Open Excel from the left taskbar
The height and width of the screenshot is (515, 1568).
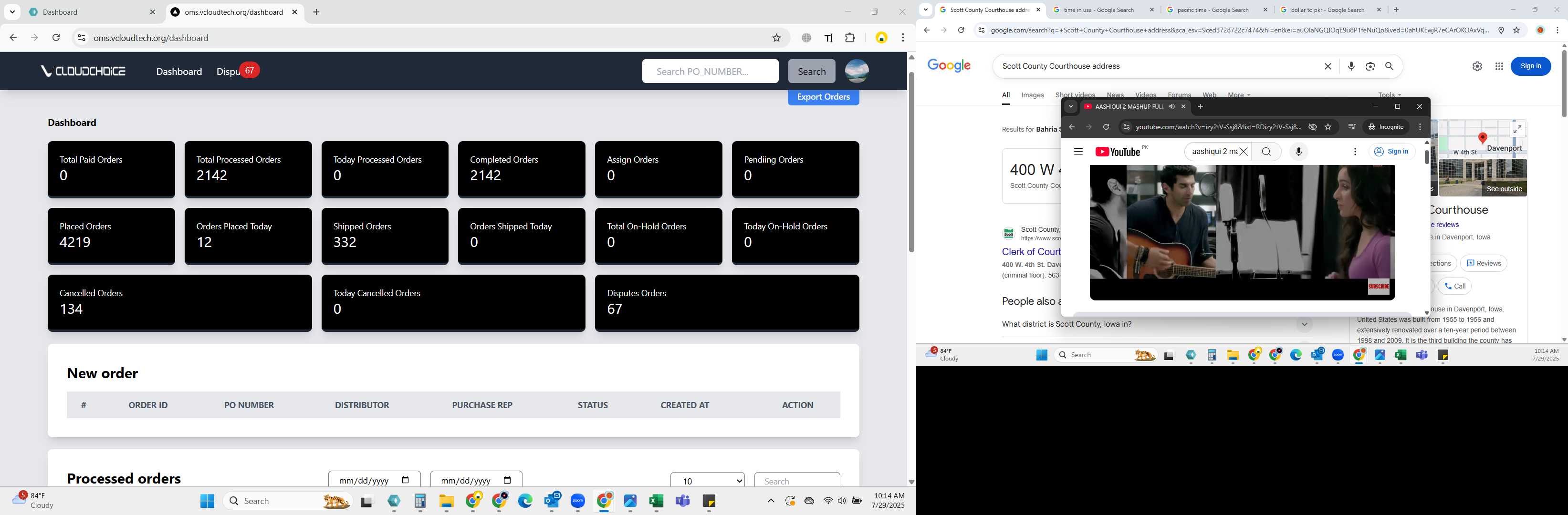coord(656,501)
